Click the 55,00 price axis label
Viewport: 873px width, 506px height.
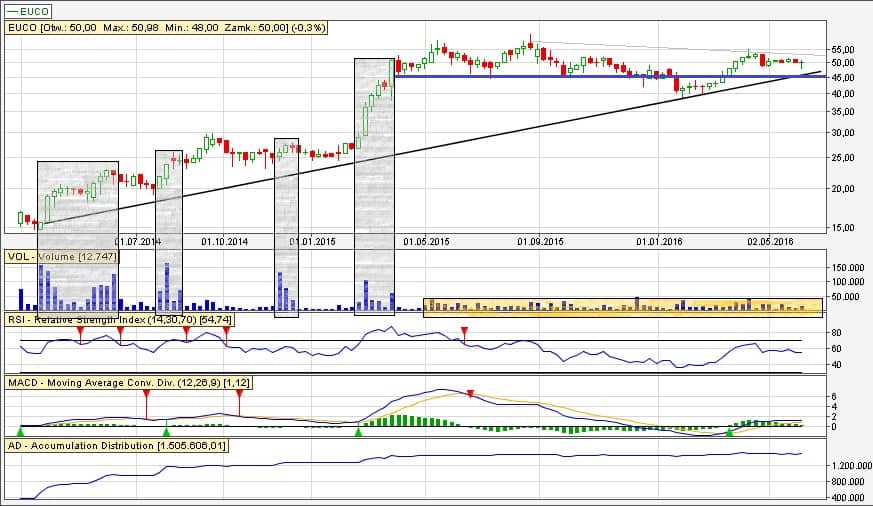842,49
